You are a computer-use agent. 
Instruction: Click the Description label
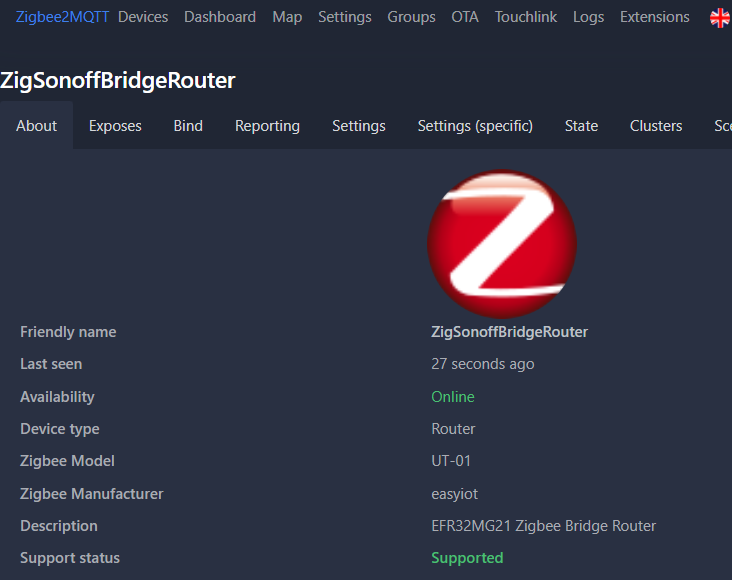pyautogui.click(x=59, y=526)
